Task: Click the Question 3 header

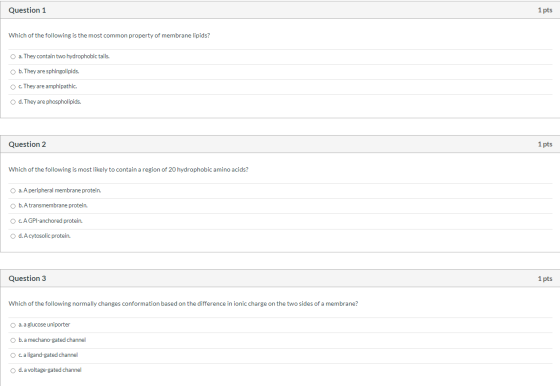Action: (x=27, y=279)
